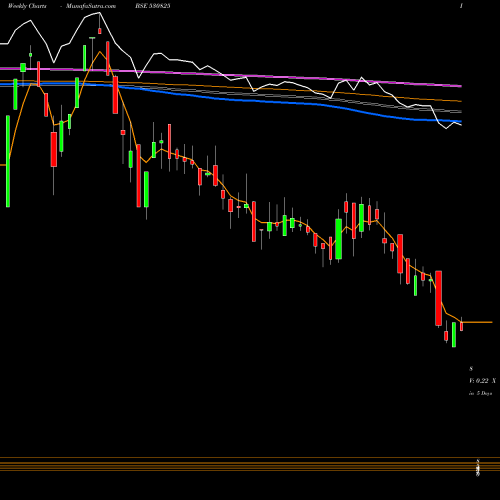
Task: Click the last green candle at the chart bottom
Action: point(454,334)
